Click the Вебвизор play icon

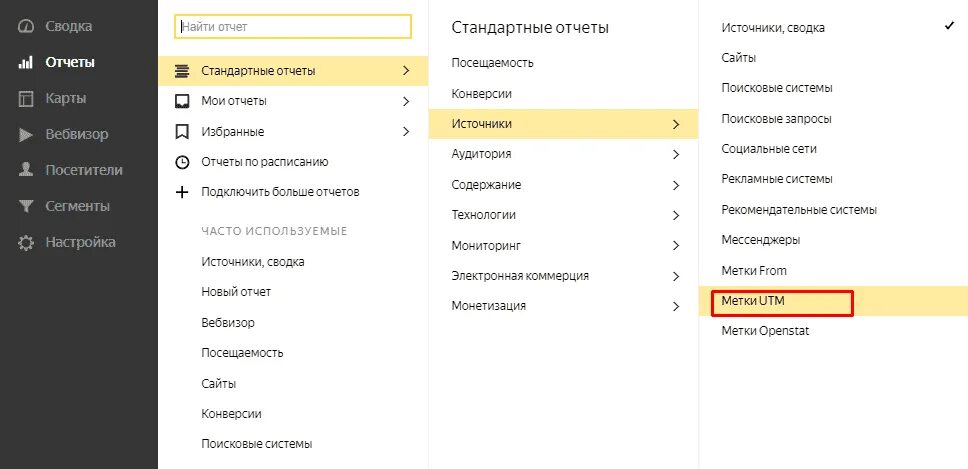pyautogui.click(x=26, y=135)
